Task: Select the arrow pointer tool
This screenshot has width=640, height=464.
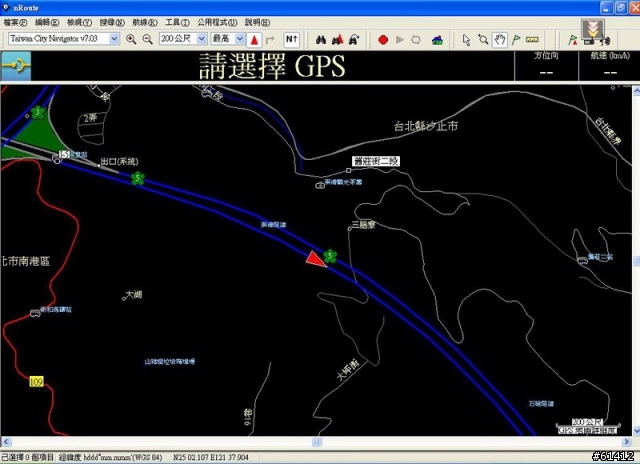Action: click(467, 40)
